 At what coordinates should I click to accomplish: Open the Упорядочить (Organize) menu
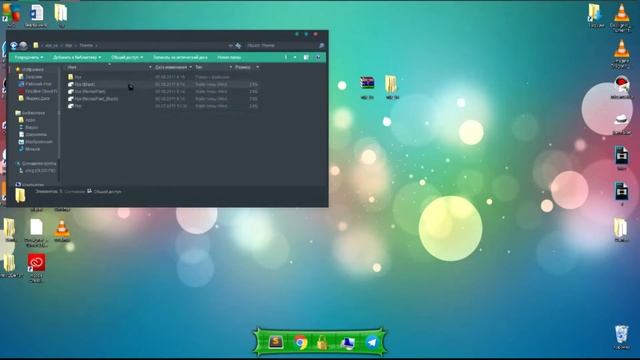(x=29, y=57)
